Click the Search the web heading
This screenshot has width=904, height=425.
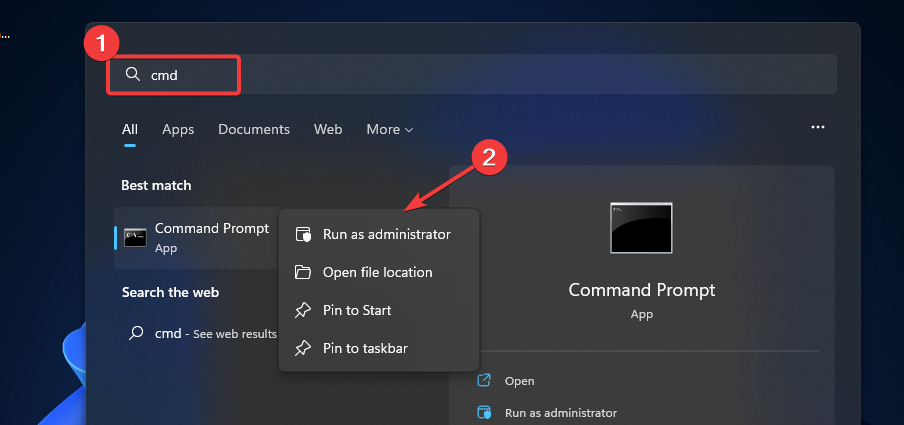(170, 292)
